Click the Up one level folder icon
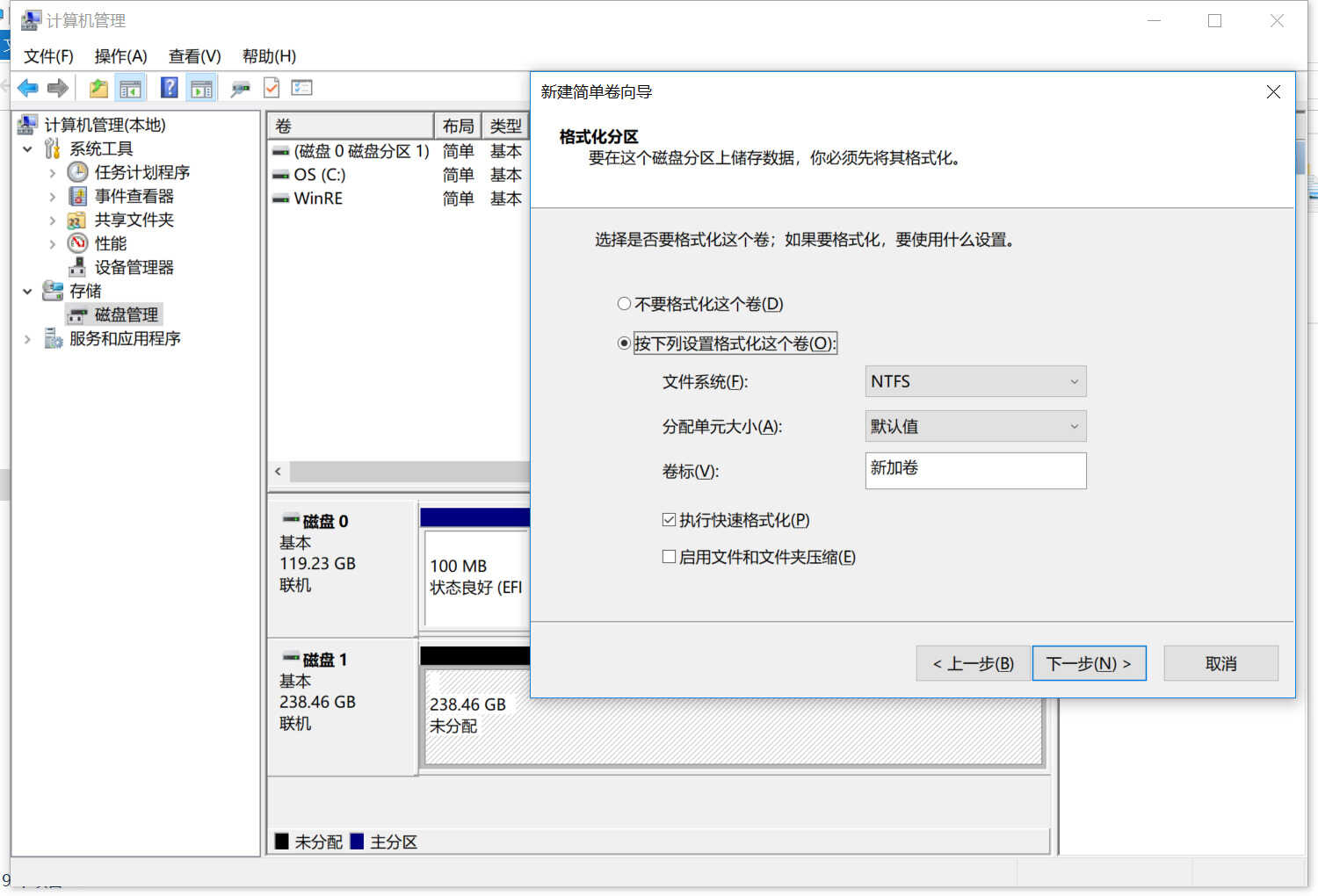Image resolution: width=1318 pixels, height=896 pixels. (x=98, y=88)
